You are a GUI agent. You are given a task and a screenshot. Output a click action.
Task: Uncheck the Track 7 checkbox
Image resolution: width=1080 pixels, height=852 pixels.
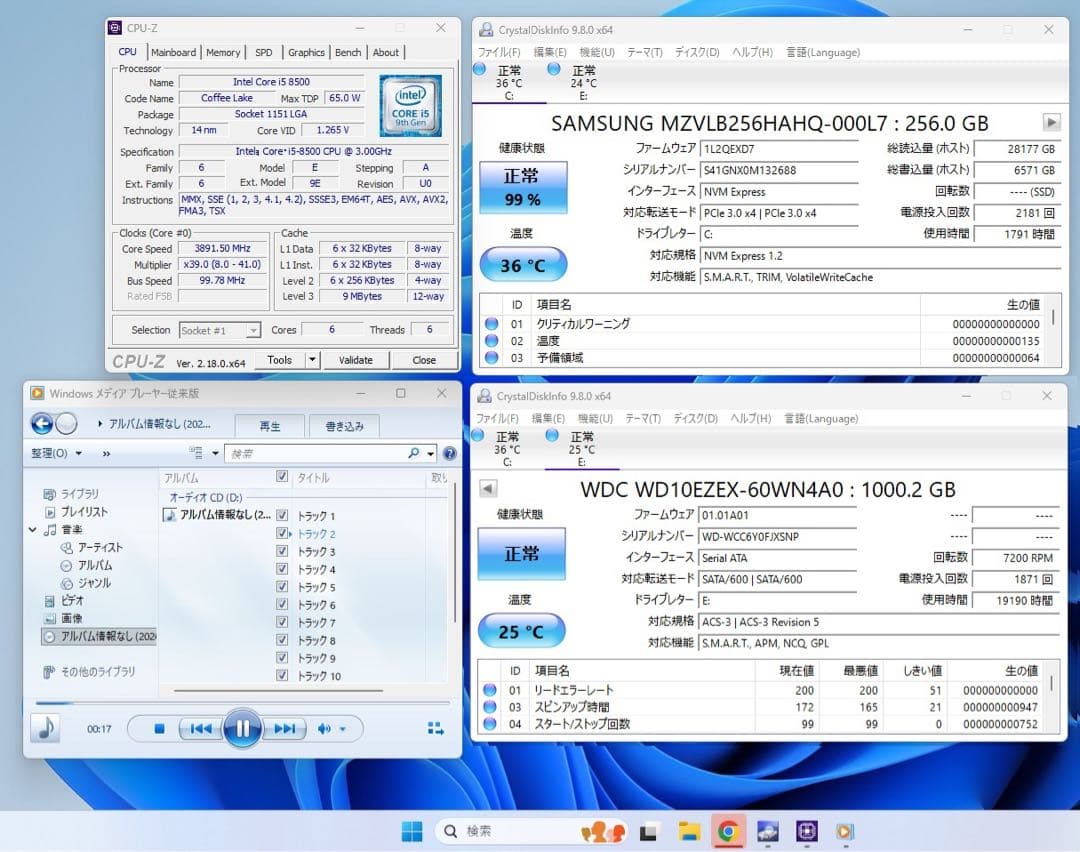(x=282, y=622)
